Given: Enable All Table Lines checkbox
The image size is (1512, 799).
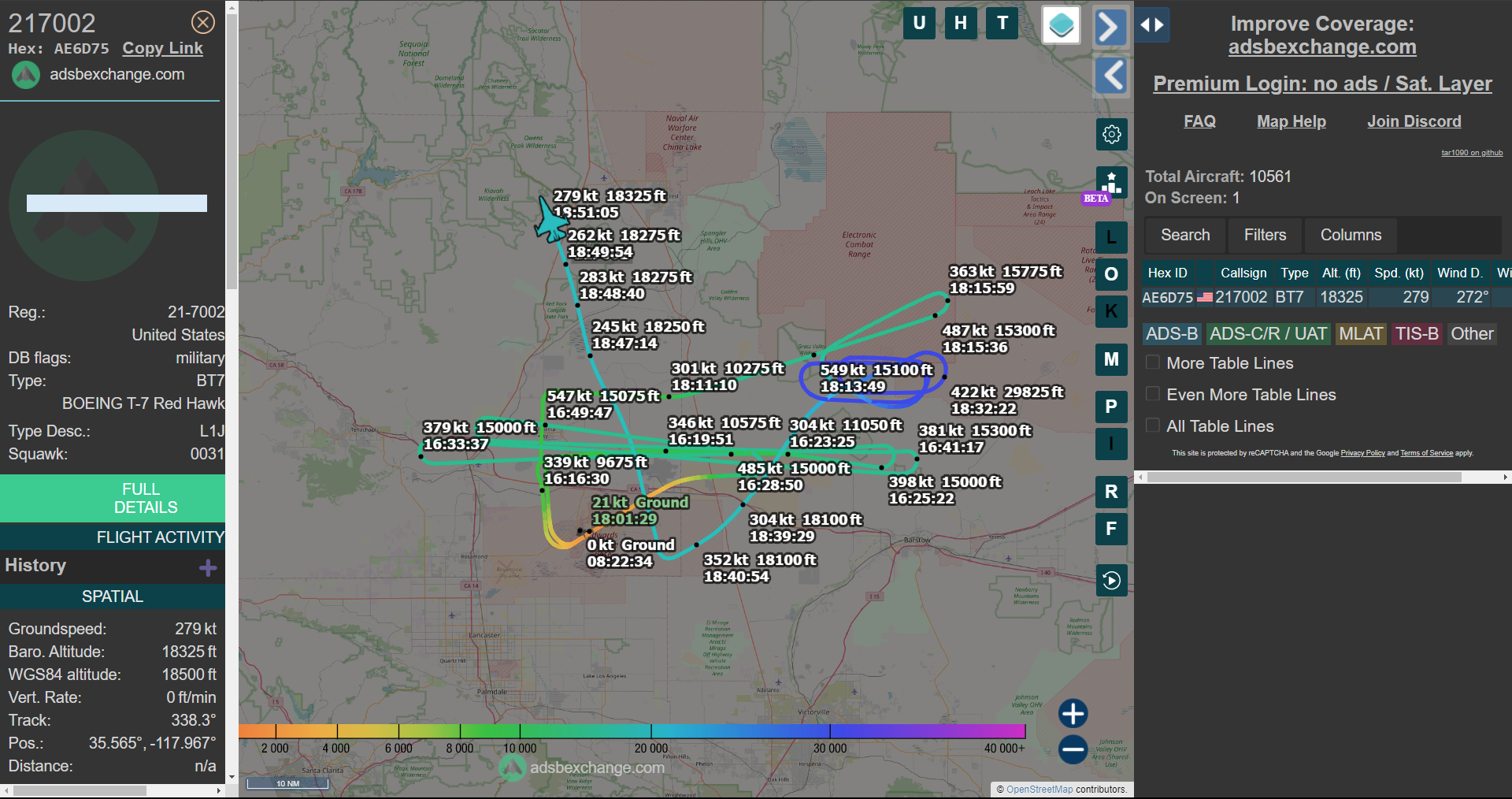Looking at the screenshot, I should coord(1153,426).
